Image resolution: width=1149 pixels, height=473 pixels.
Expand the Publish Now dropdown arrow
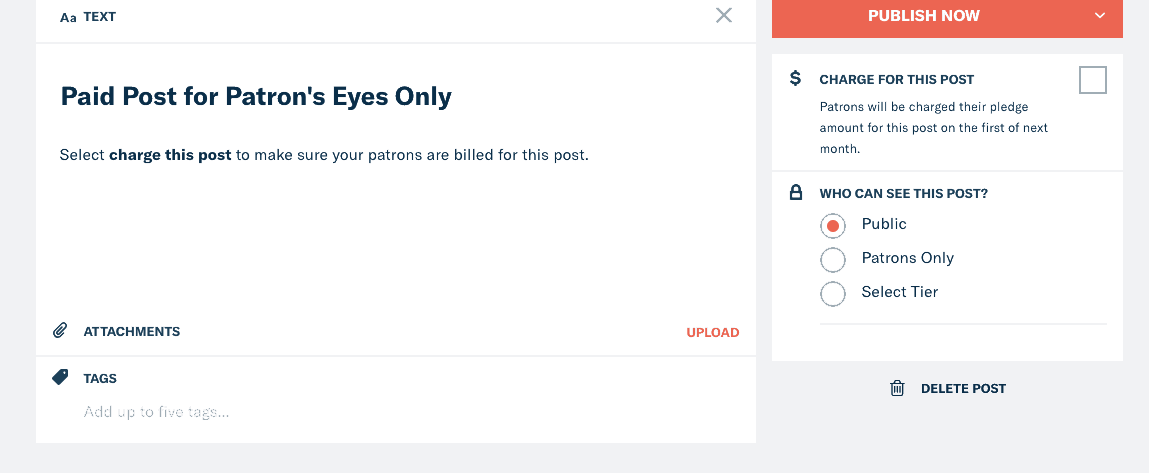[x=1100, y=15]
